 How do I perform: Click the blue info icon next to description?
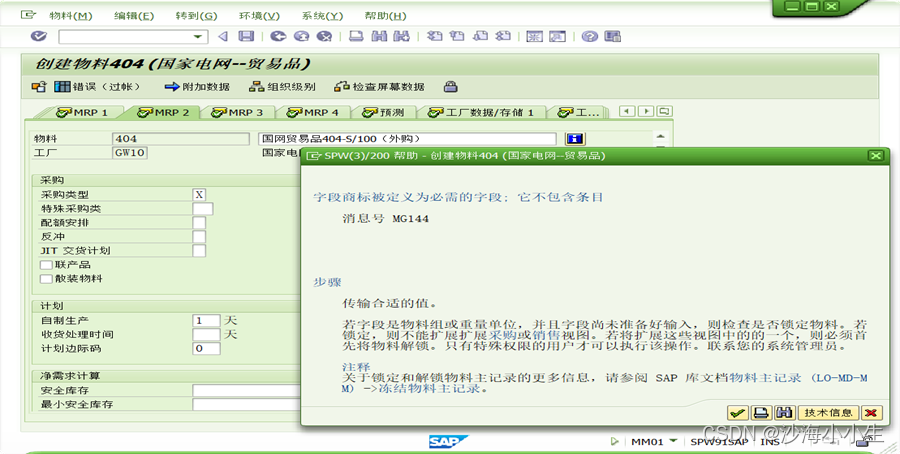pos(575,139)
